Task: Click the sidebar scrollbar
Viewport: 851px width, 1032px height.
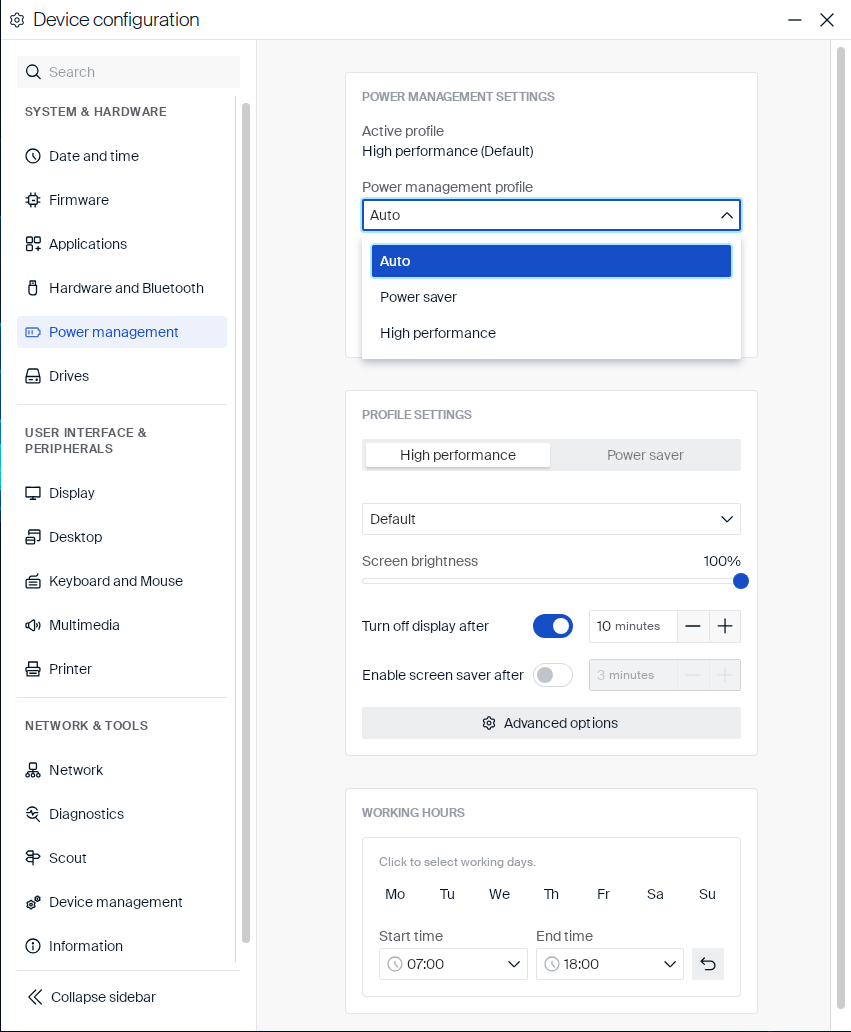Action: pyautogui.click(x=246, y=523)
